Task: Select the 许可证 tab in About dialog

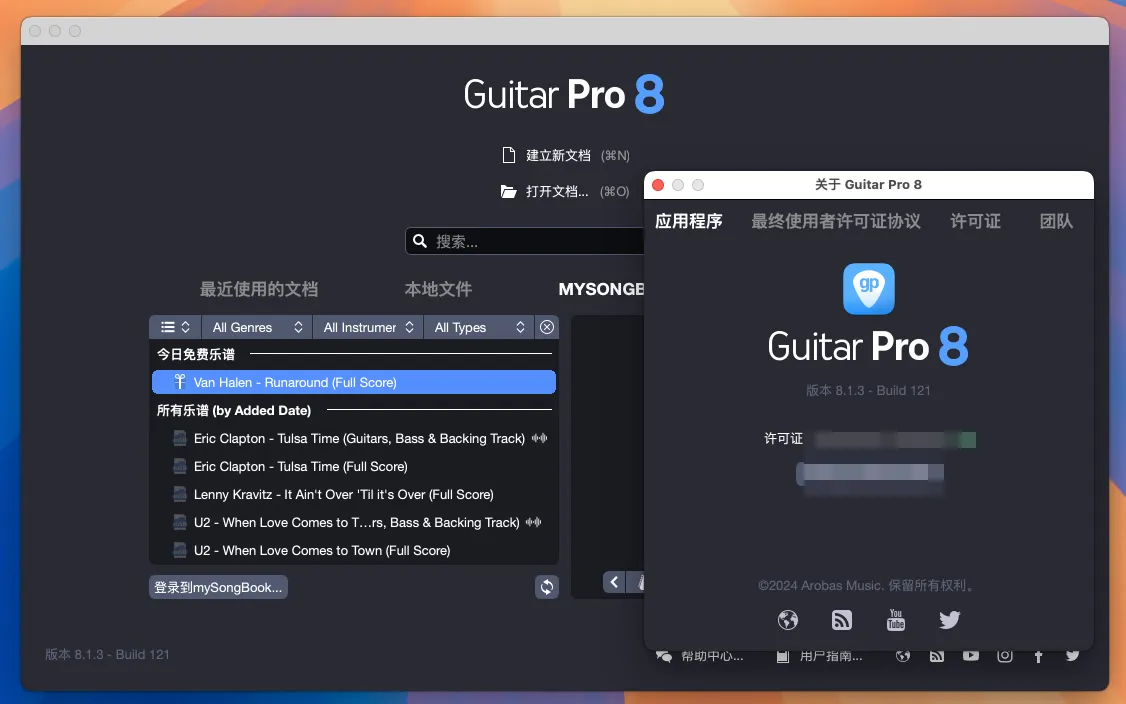Action: [x=975, y=221]
